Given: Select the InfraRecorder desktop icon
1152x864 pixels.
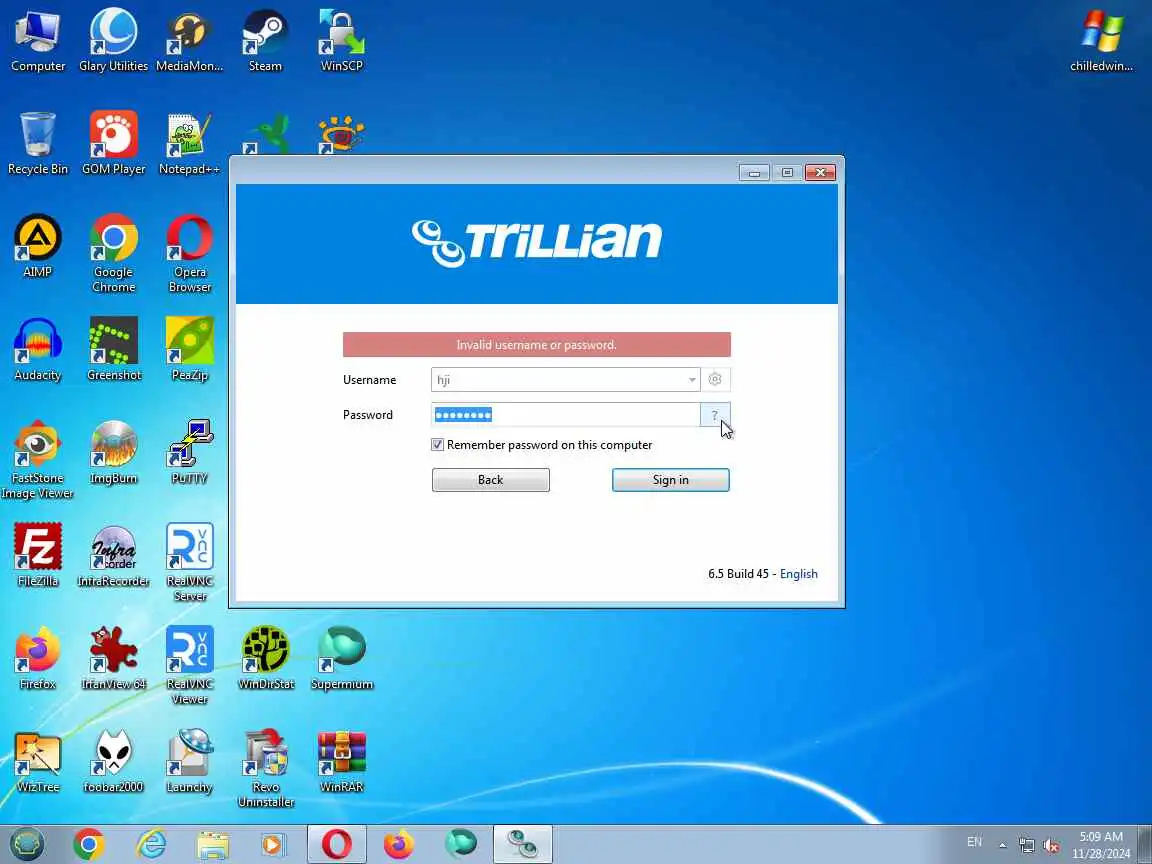Looking at the screenshot, I should coord(113,555).
